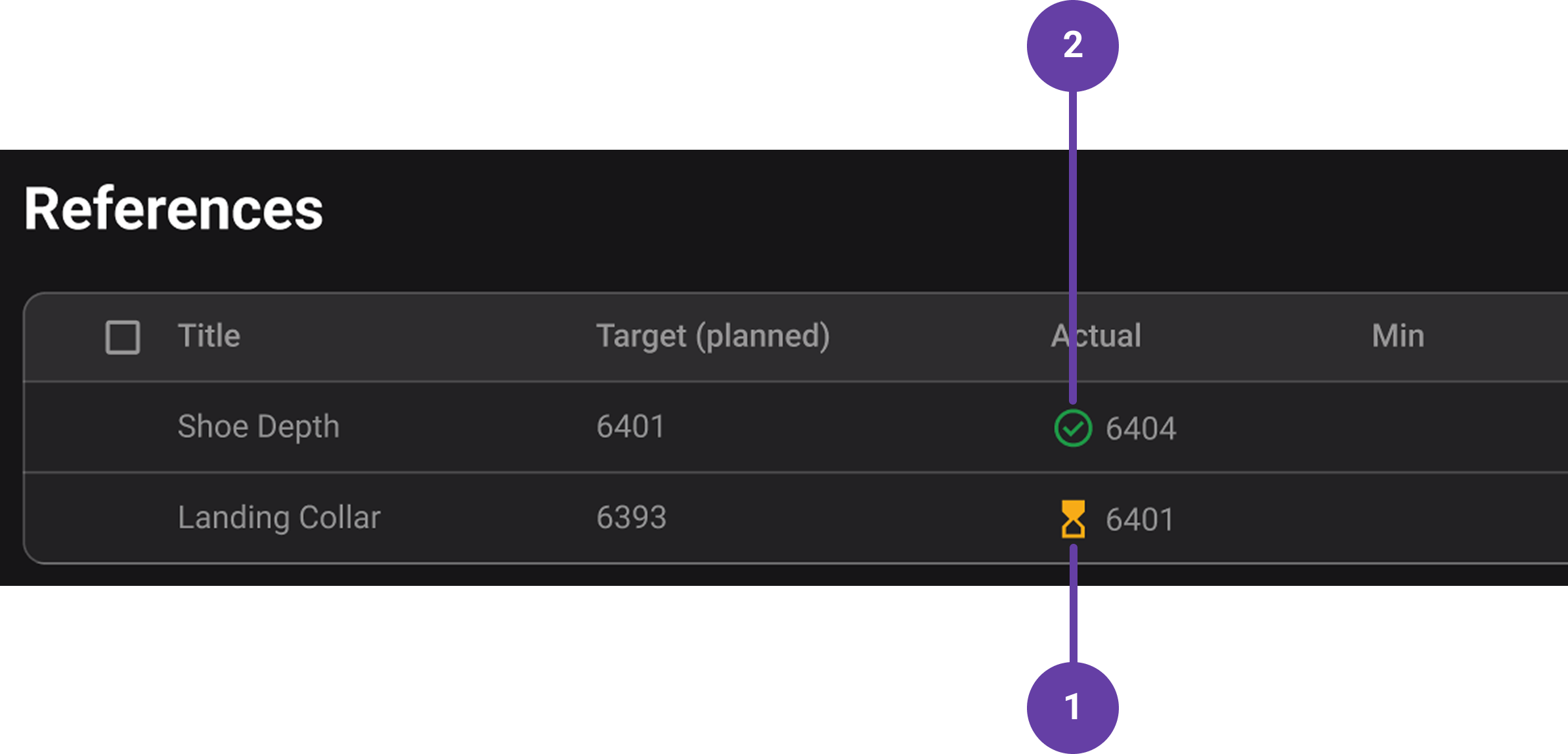Click Landing Collar actual value 6401

1139,520
